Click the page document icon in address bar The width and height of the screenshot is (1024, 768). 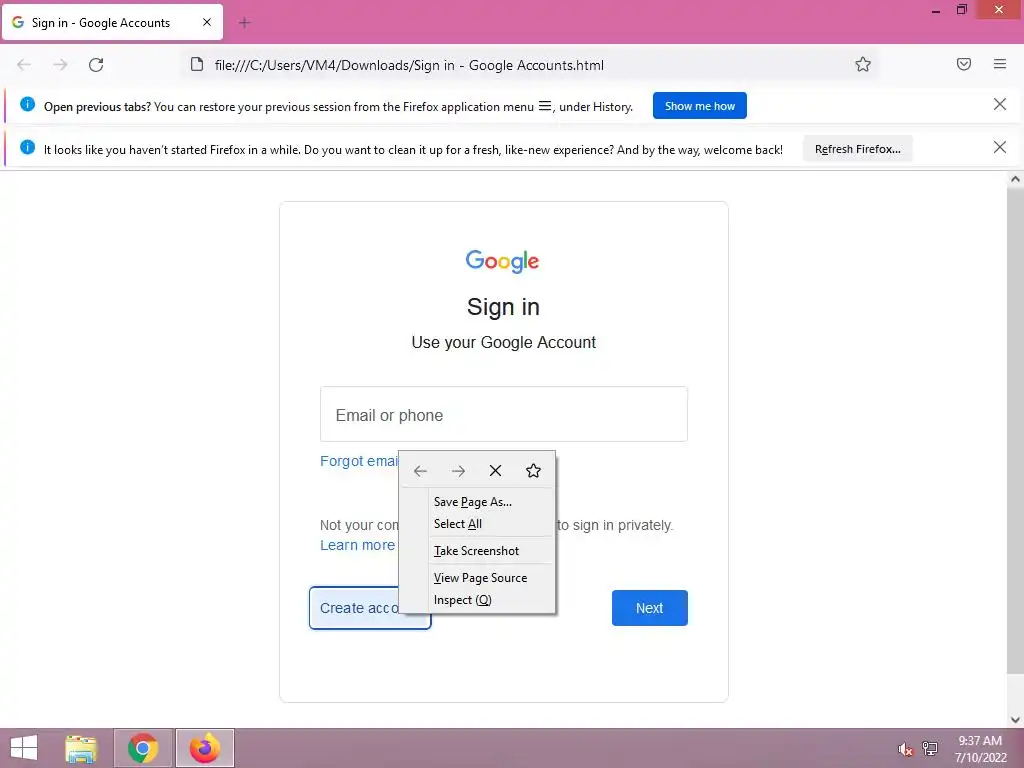click(197, 64)
